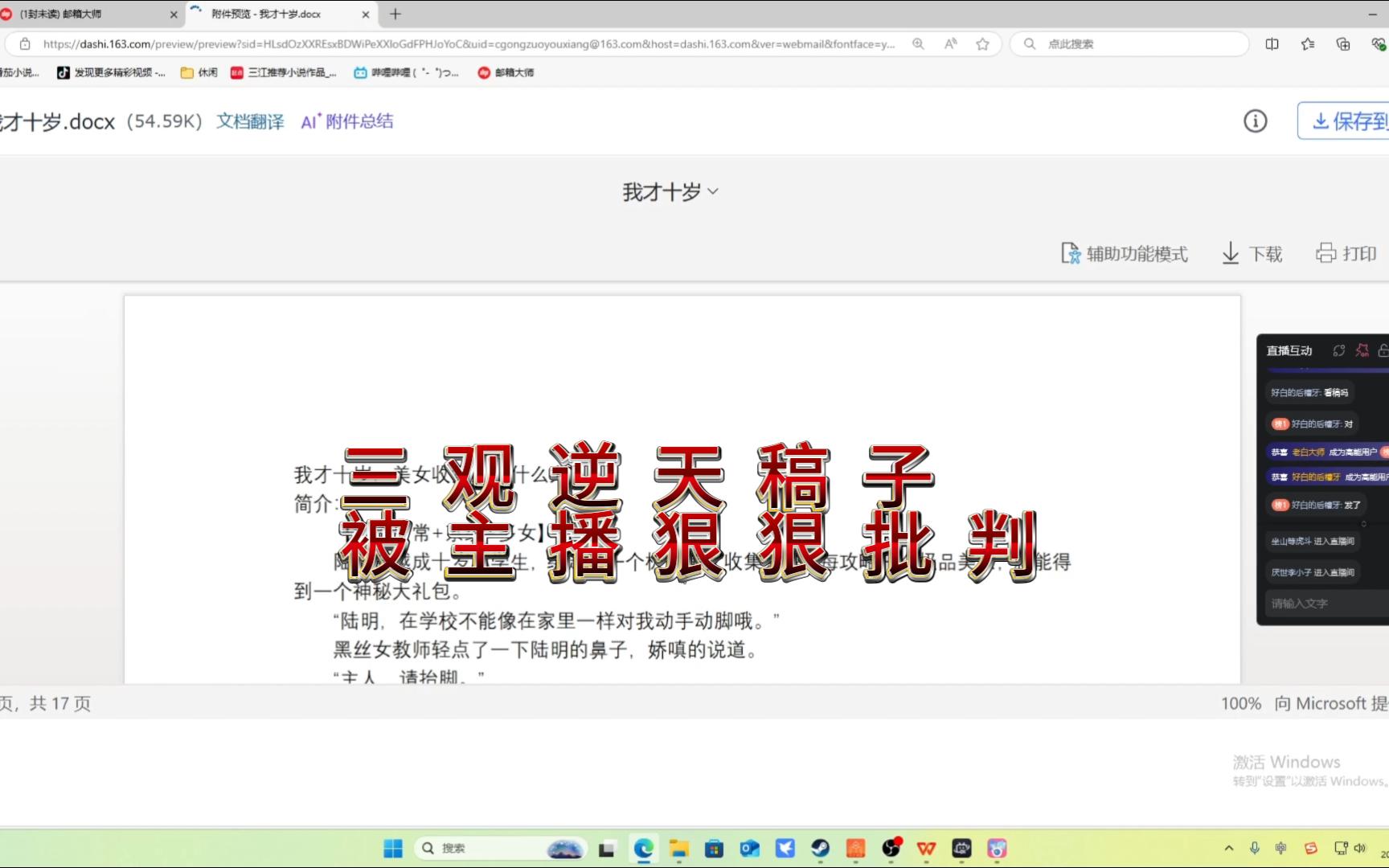Open the blue bird app on taskbar
Screen dimensions: 1389x868
pyautogui.click(x=785, y=848)
